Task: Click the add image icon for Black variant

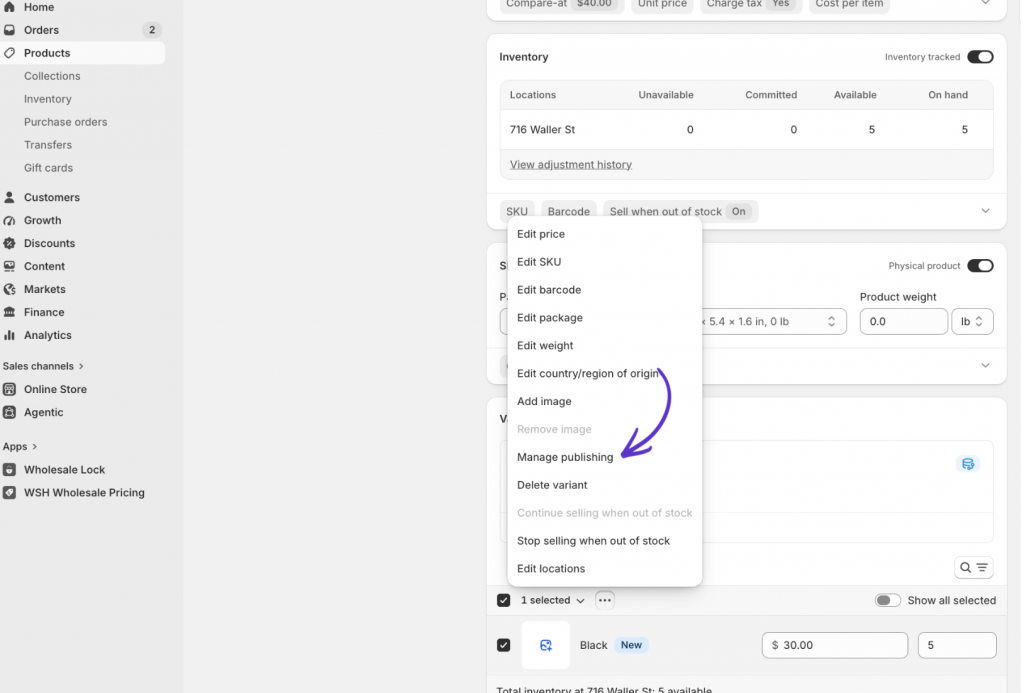Action: point(546,645)
